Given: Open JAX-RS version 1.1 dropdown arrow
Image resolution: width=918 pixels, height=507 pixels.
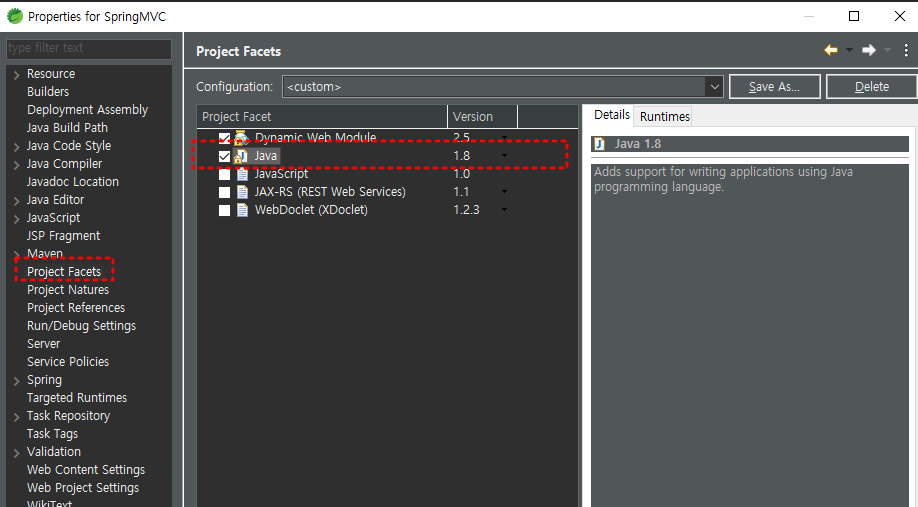Looking at the screenshot, I should click(x=504, y=191).
